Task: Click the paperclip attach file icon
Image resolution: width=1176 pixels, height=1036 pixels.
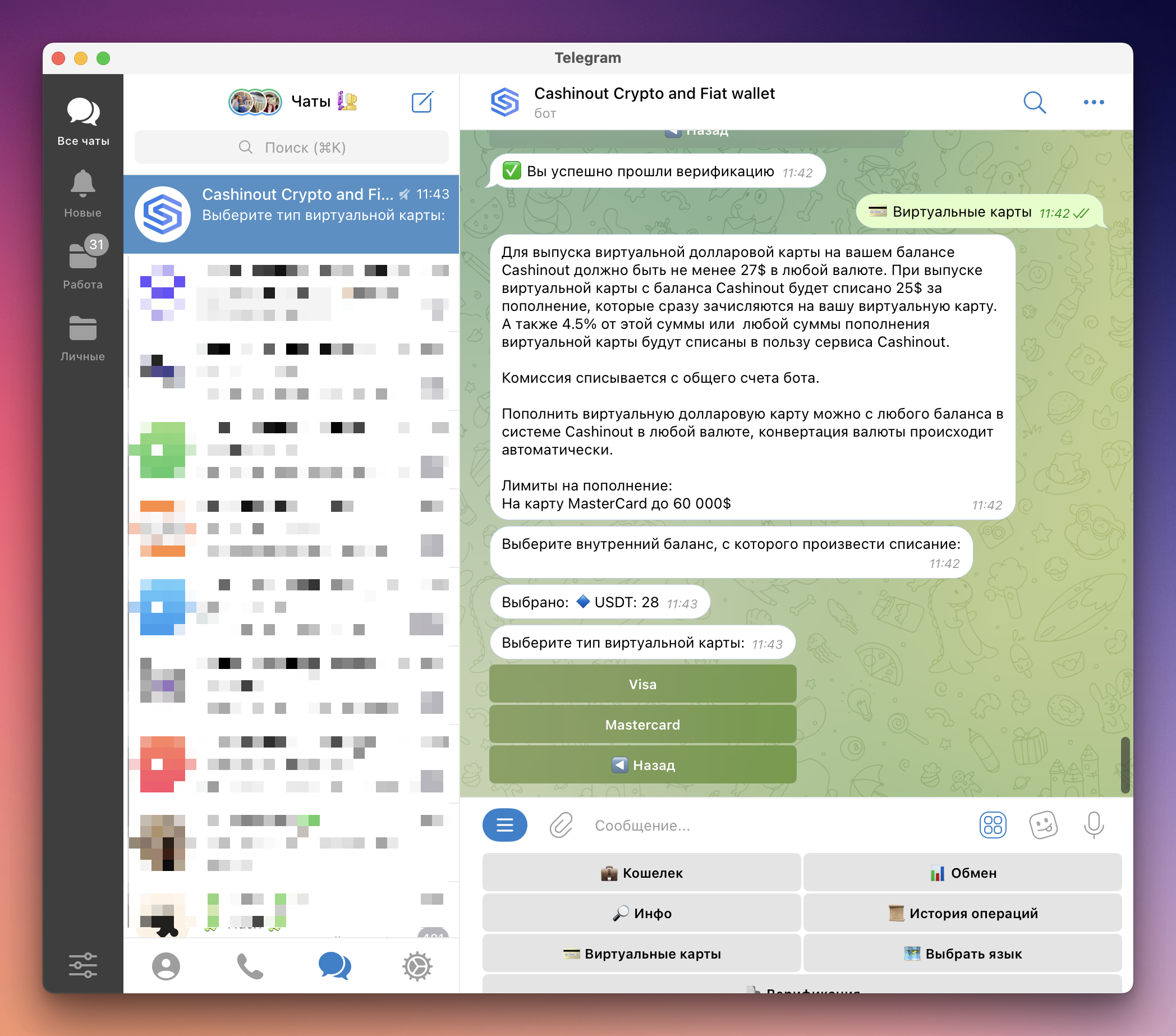Action: click(x=561, y=825)
